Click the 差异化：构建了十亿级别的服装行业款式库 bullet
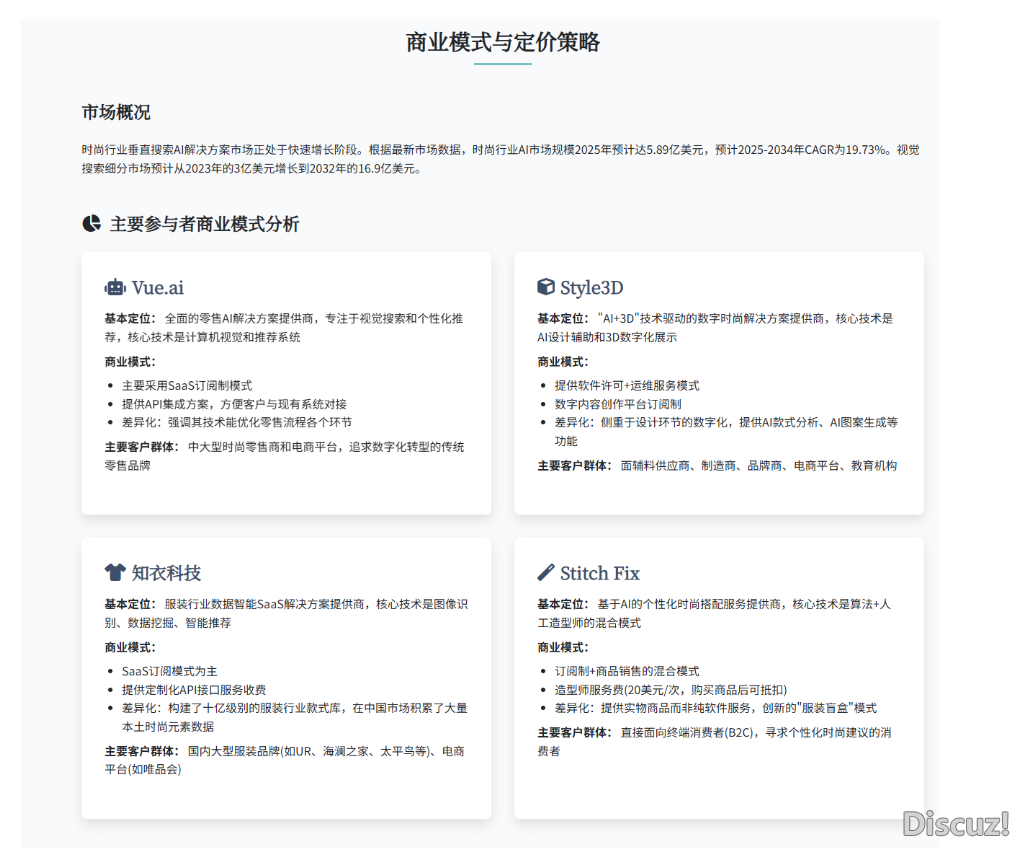1026x848 pixels. [294, 717]
